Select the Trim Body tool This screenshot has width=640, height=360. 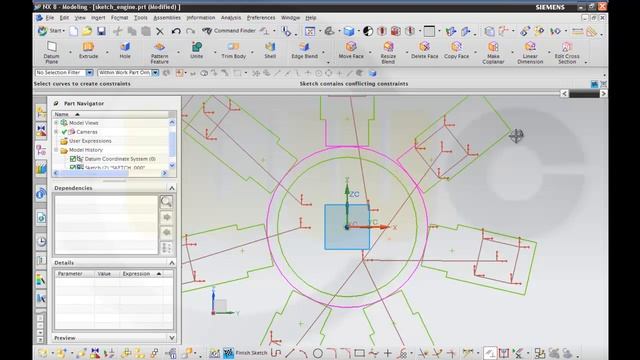pyautogui.click(x=233, y=50)
